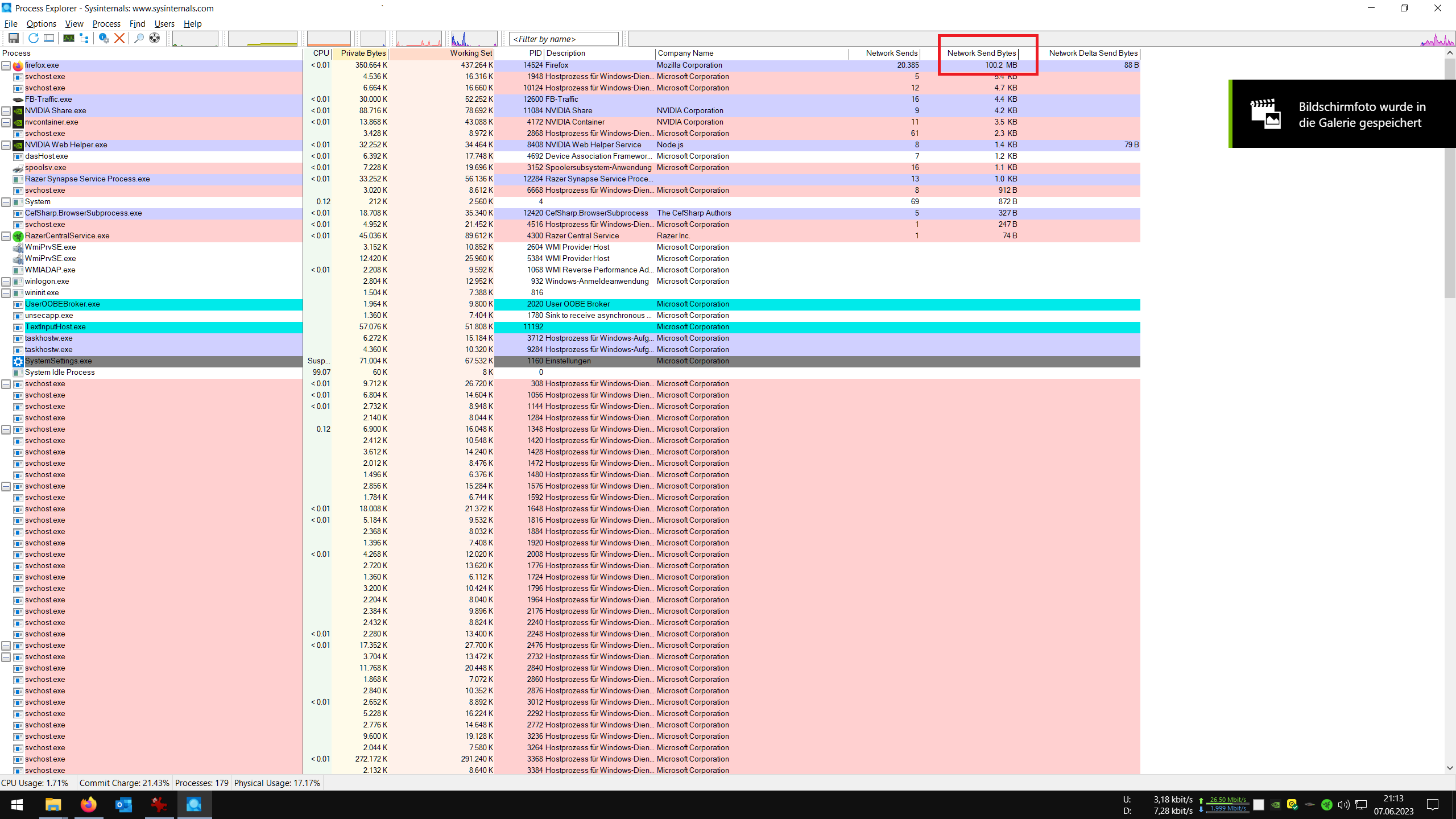Image resolution: width=1456 pixels, height=819 pixels.
Task: Click the Find Handle or DLL magnifier
Action: (x=138, y=38)
